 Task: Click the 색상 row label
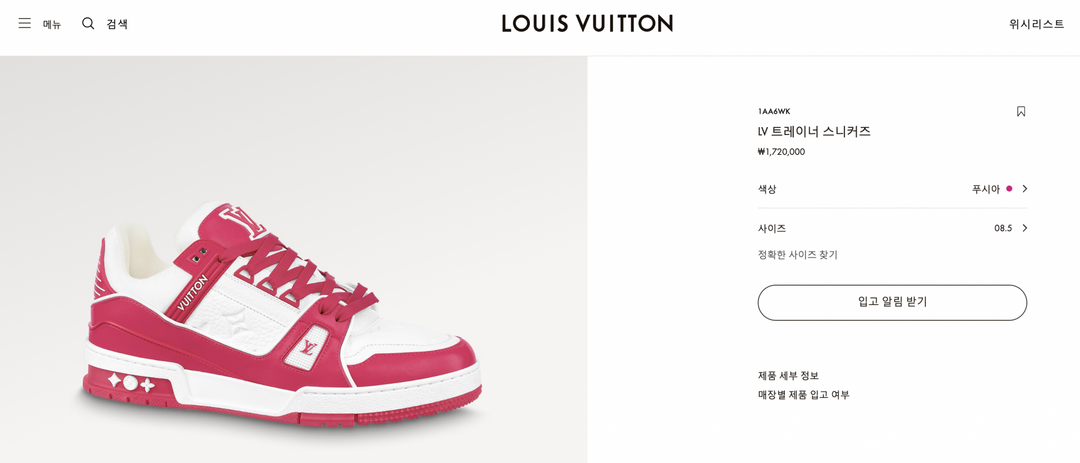(x=767, y=189)
